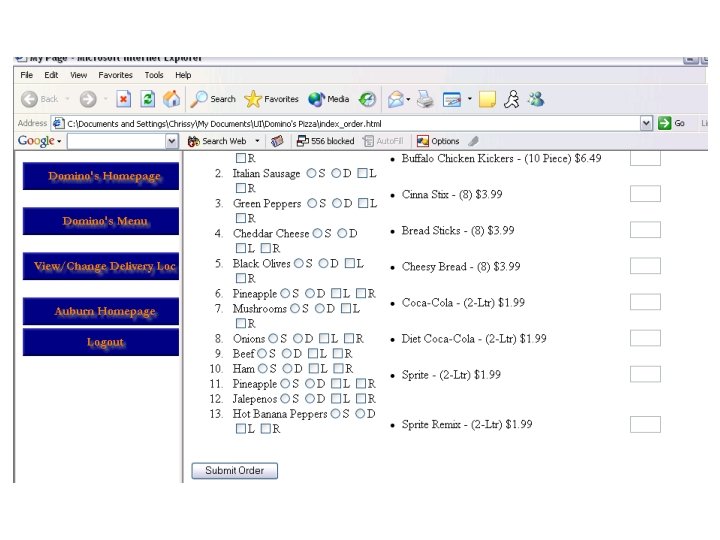Image resolution: width=720 pixels, height=540 pixels.
Task: Open Google toolbar Options icon
Action: [x=422, y=141]
